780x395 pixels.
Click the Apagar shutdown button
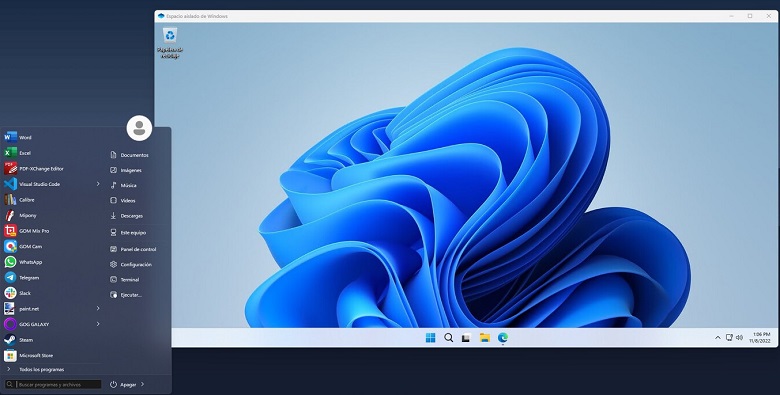coord(123,385)
